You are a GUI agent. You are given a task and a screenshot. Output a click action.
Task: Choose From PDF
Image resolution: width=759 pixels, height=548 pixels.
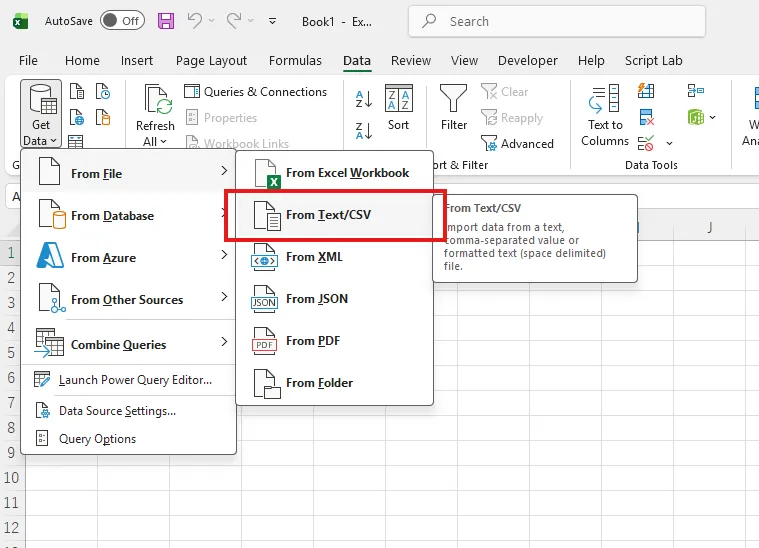[334, 341]
